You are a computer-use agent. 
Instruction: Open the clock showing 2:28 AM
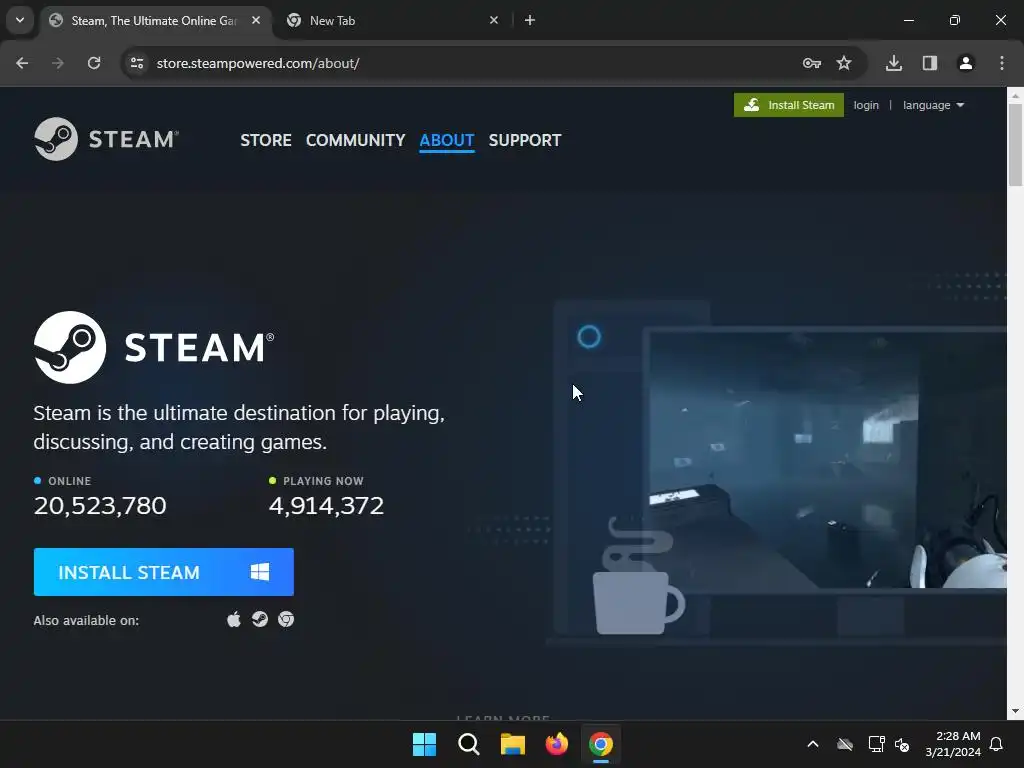pyautogui.click(x=953, y=744)
